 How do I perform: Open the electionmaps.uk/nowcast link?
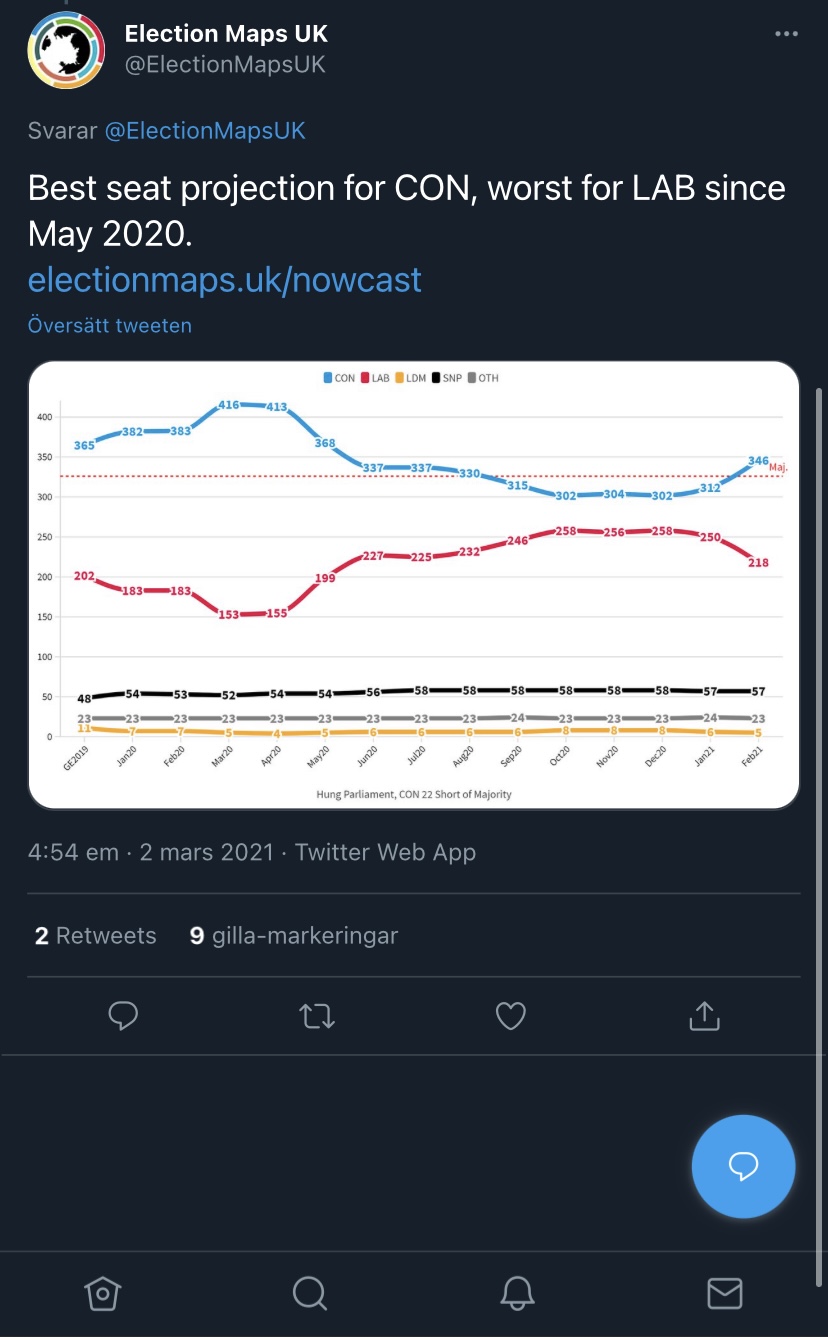[x=225, y=279]
